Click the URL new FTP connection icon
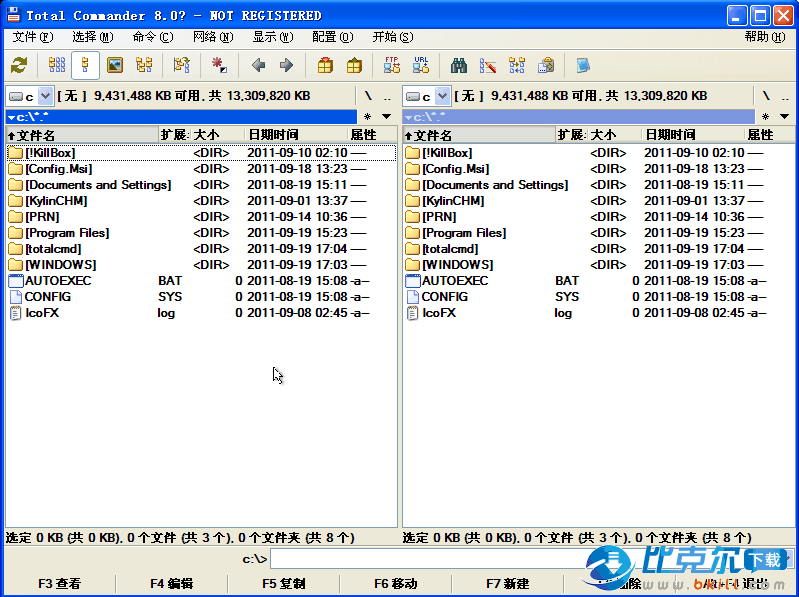 click(x=421, y=66)
